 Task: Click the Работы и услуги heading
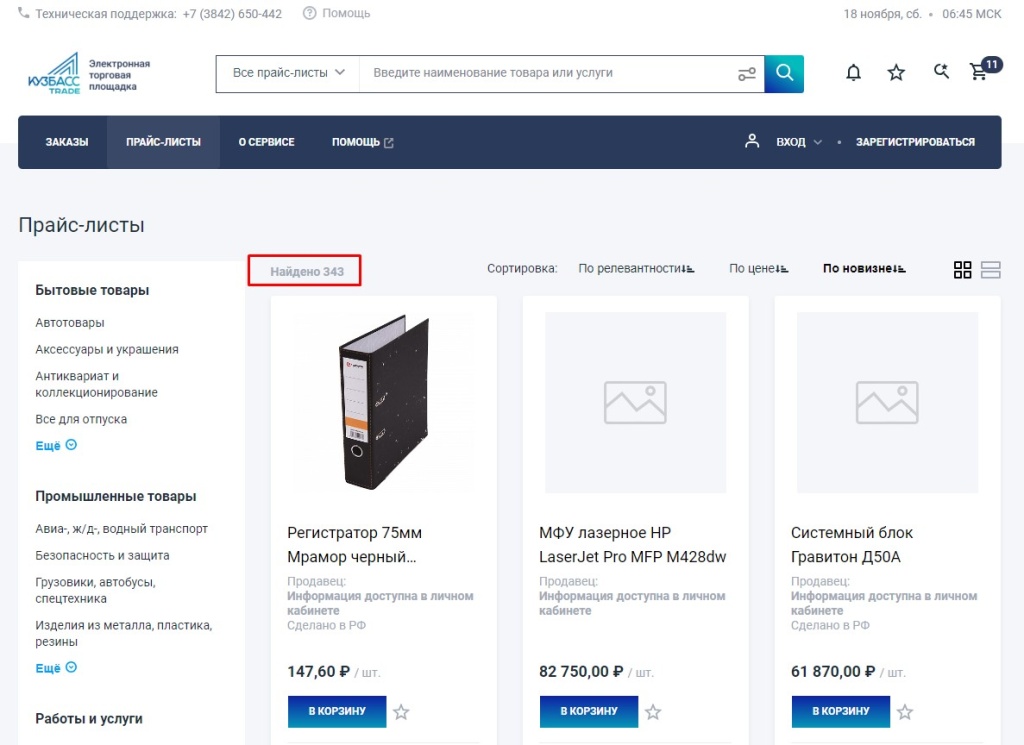pyautogui.click(x=89, y=718)
